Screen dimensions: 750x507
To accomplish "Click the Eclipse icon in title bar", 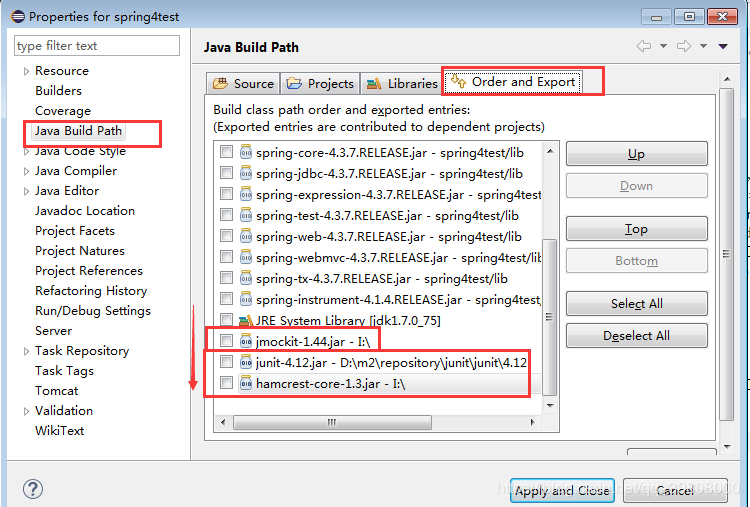I will coord(18,16).
